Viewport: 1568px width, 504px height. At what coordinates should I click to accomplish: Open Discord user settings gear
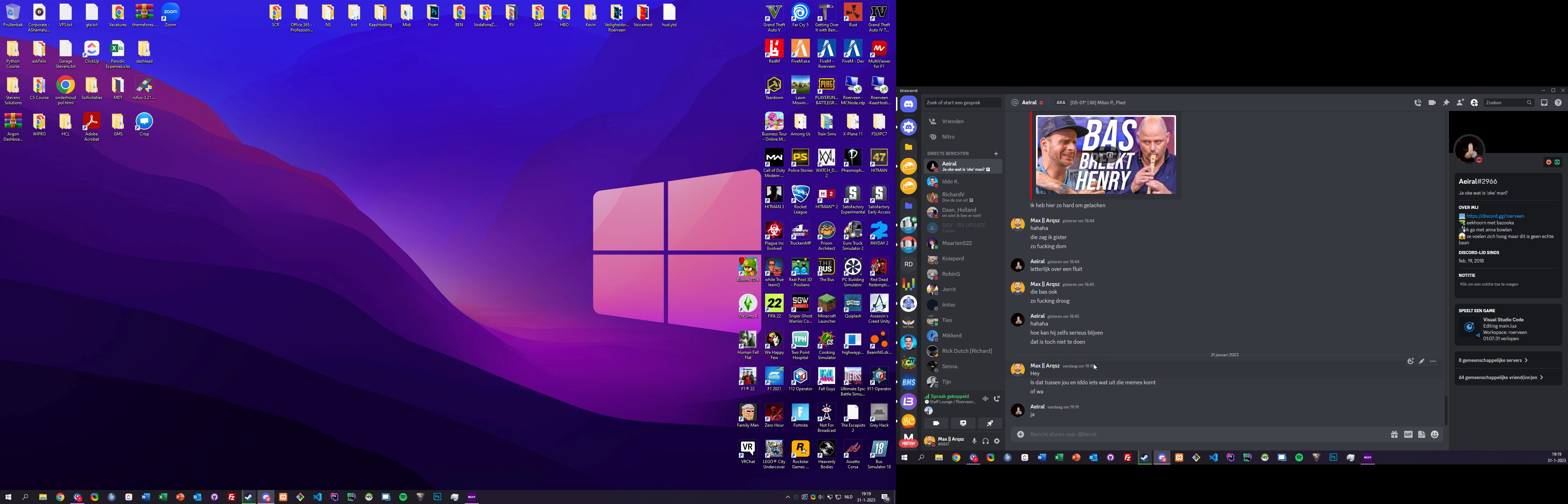pos(997,441)
